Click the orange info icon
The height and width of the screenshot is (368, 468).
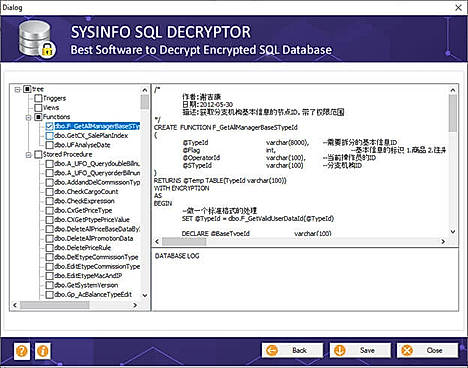(x=43, y=351)
